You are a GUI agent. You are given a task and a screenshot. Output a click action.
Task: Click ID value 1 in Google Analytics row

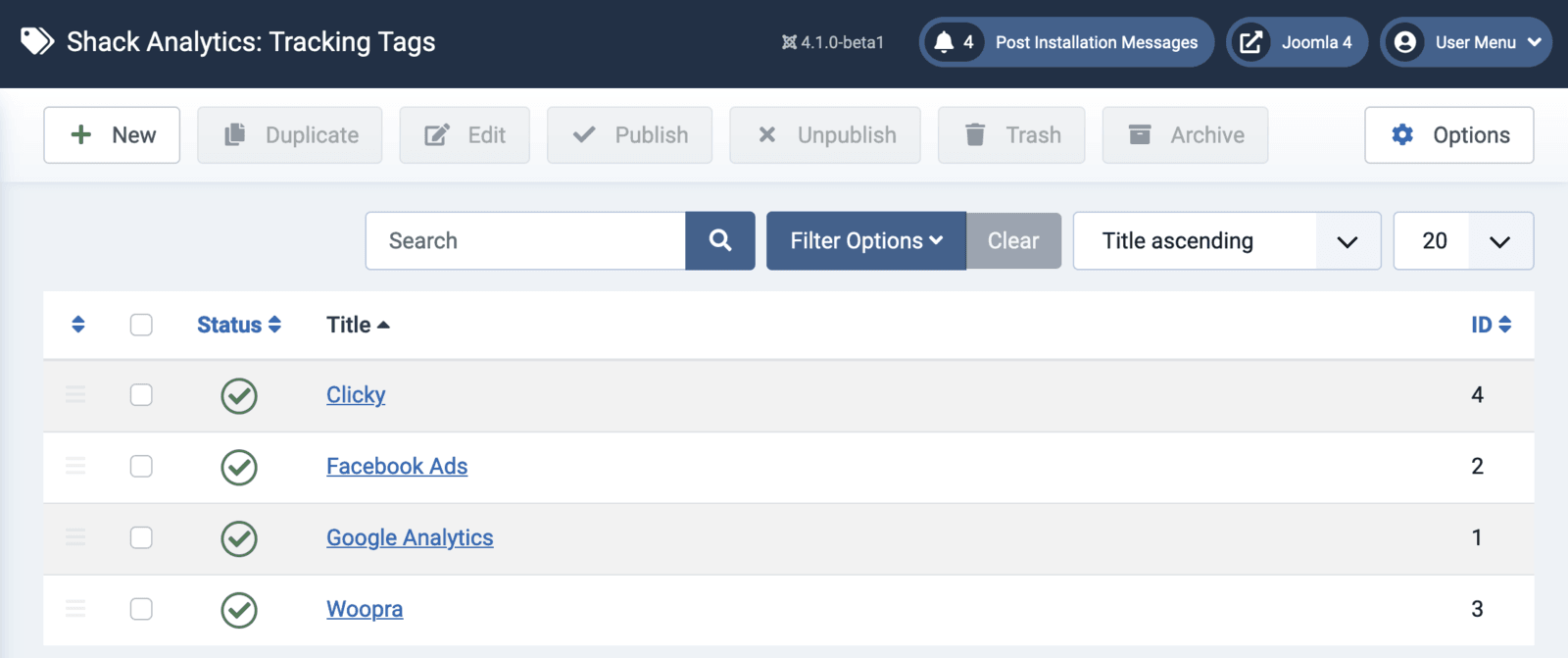[1477, 537]
